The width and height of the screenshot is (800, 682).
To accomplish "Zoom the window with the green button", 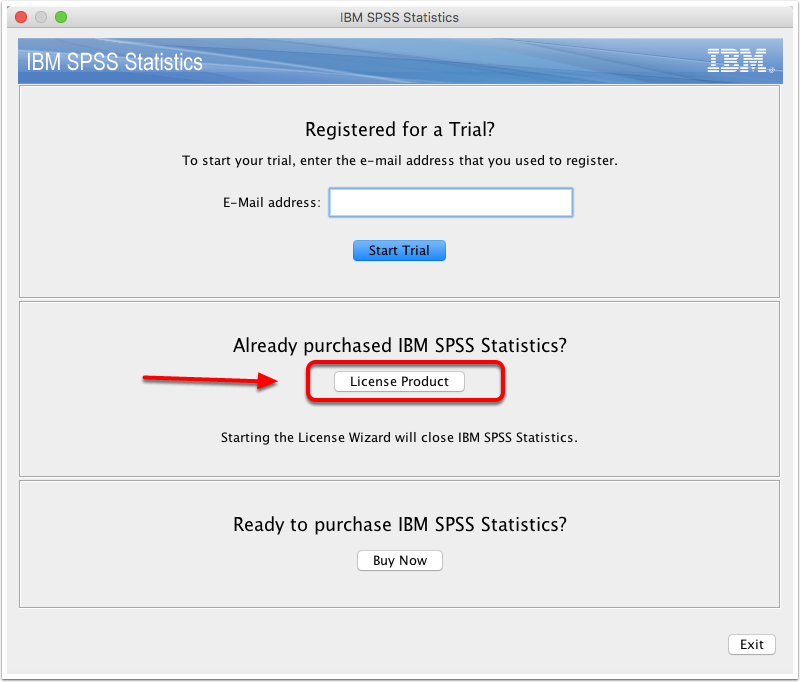I will [61, 17].
